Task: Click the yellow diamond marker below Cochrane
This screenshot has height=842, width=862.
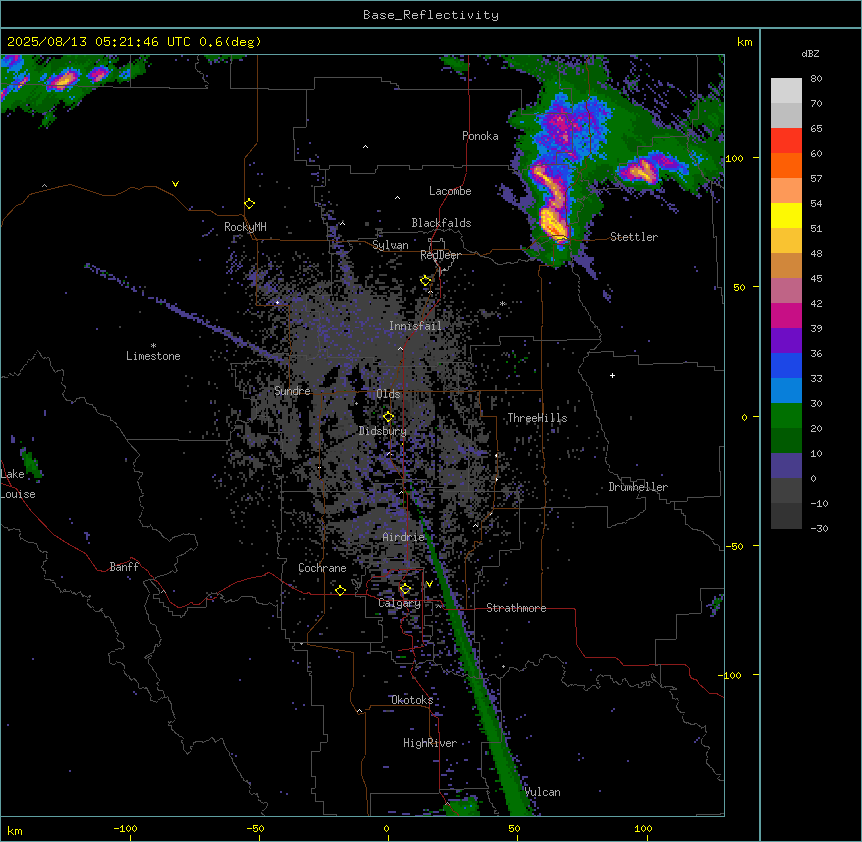Action: coord(340,590)
